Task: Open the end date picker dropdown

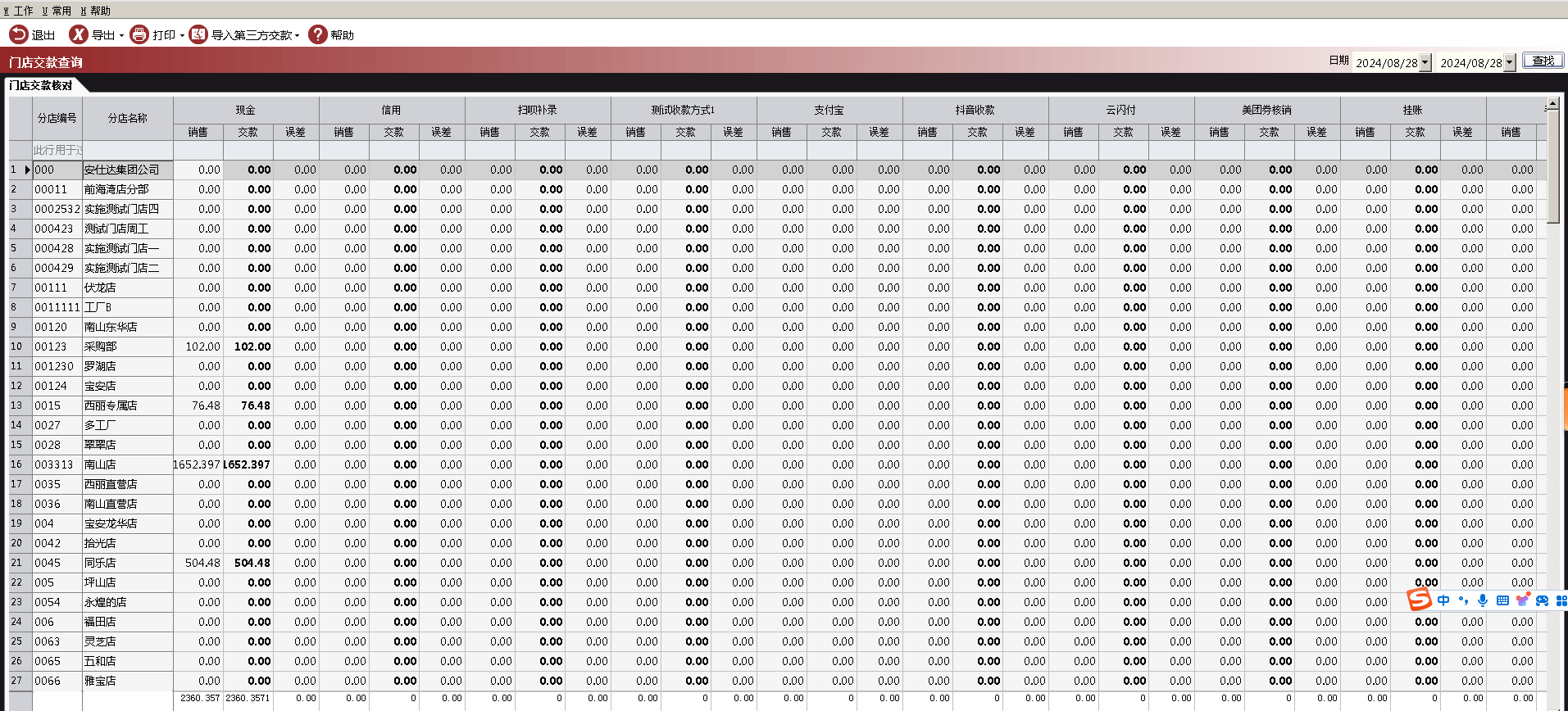Action: pos(1510,62)
